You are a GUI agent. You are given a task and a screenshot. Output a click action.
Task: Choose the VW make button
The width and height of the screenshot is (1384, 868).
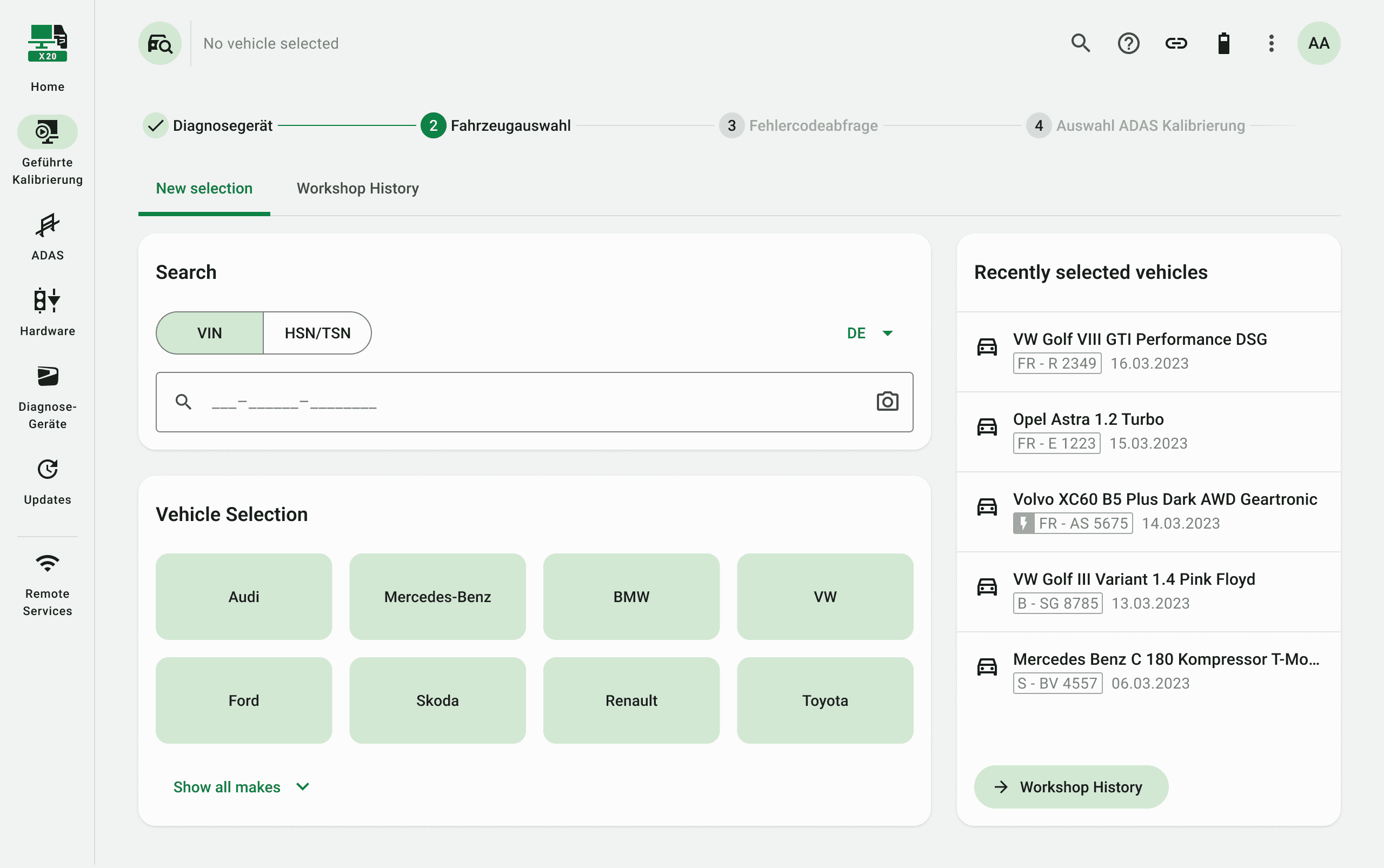[x=825, y=597]
